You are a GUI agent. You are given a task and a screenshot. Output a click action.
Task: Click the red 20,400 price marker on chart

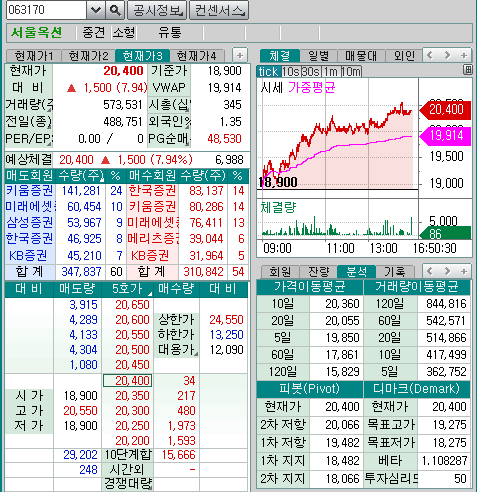[445, 110]
